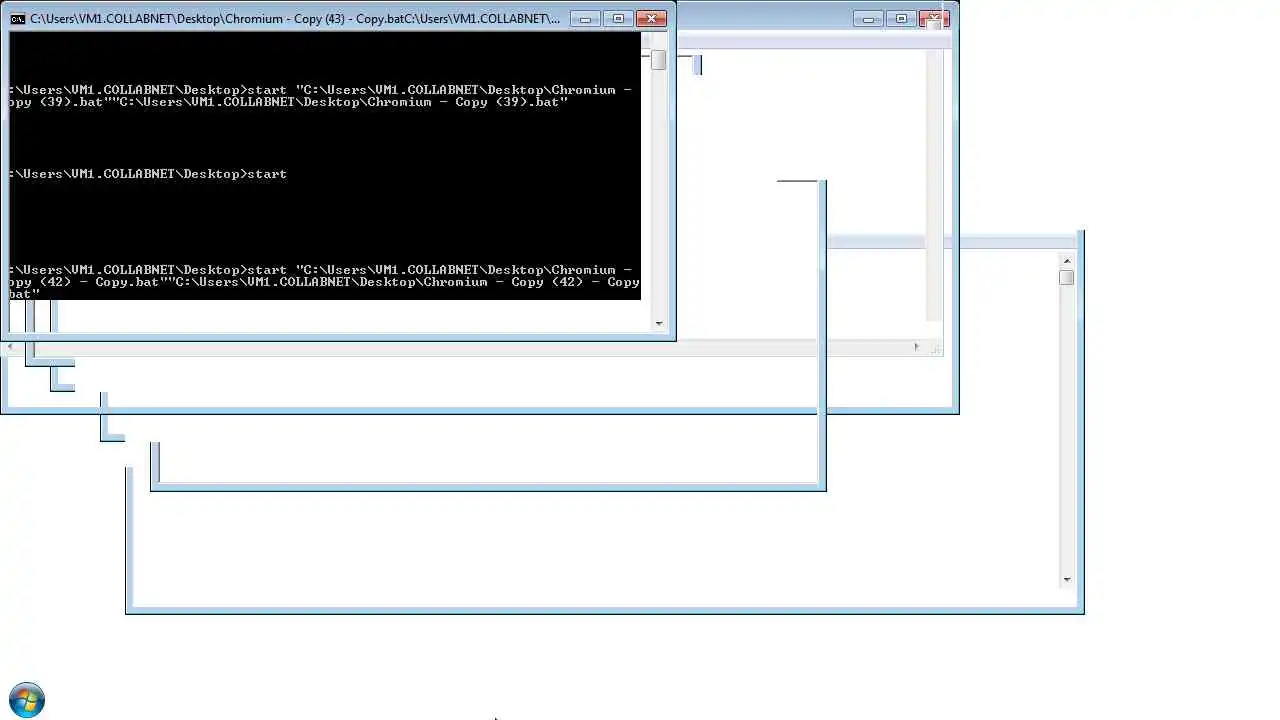Viewport: 1280px width, 720px height.
Task: Click scroll down arrow in rightmost background window
Action: 1066,579
